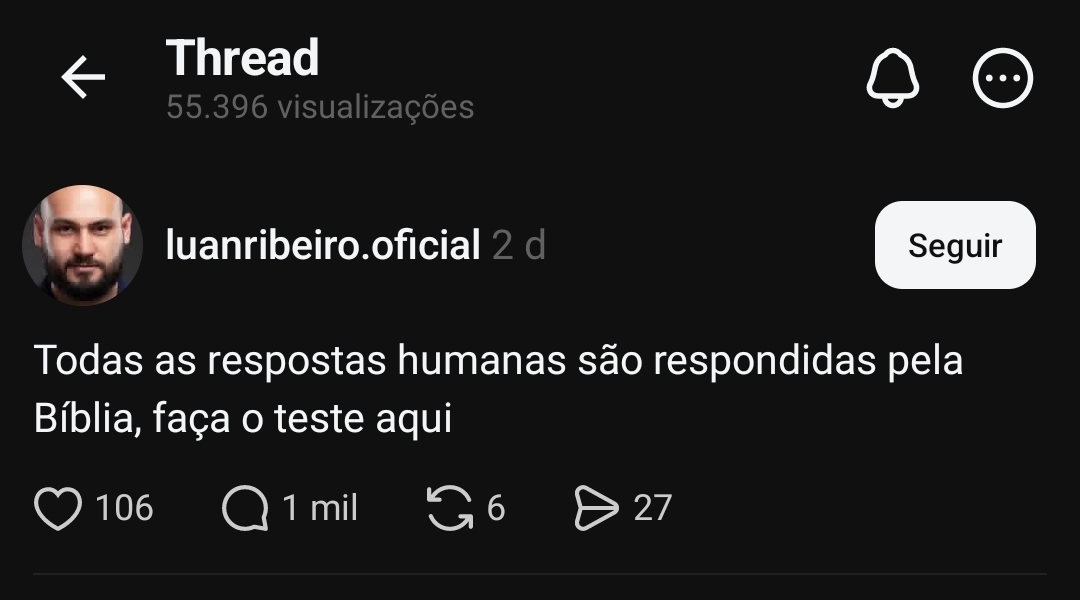Open the three-dot more options menu
1080x600 pixels.
coord(1002,78)
